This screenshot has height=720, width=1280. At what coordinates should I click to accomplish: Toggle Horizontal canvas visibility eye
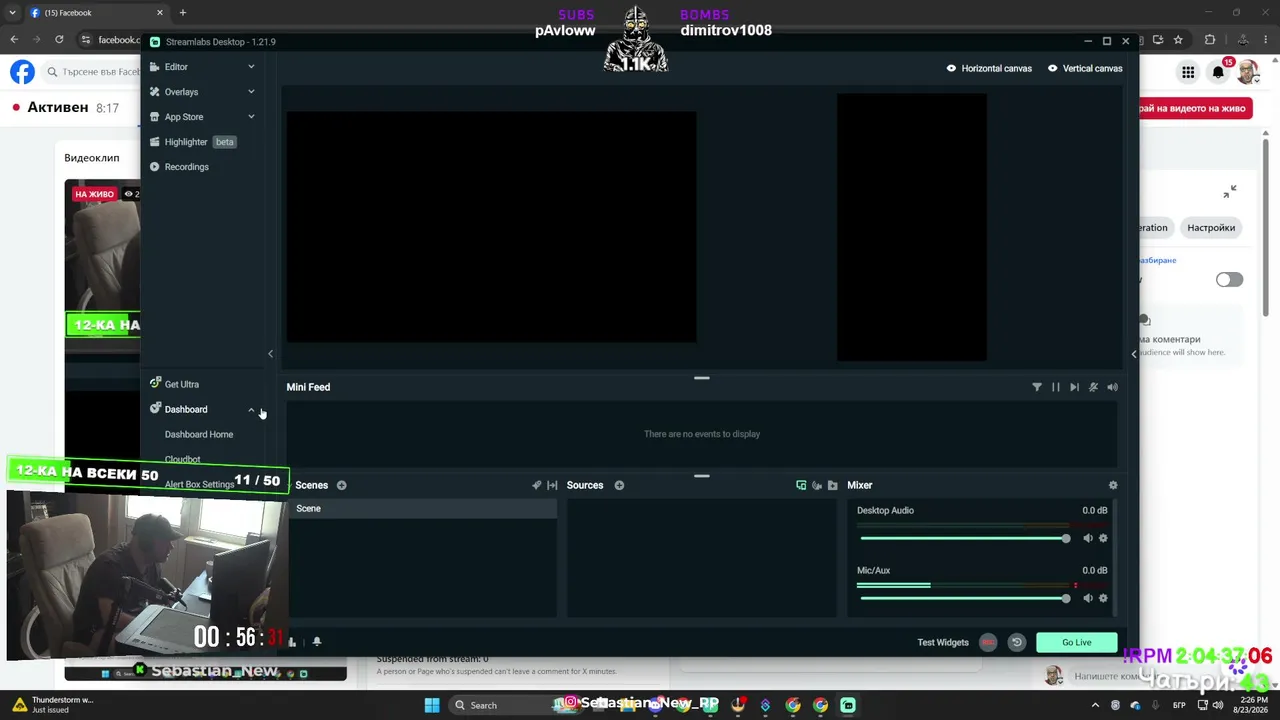click(x=951, y=68)
